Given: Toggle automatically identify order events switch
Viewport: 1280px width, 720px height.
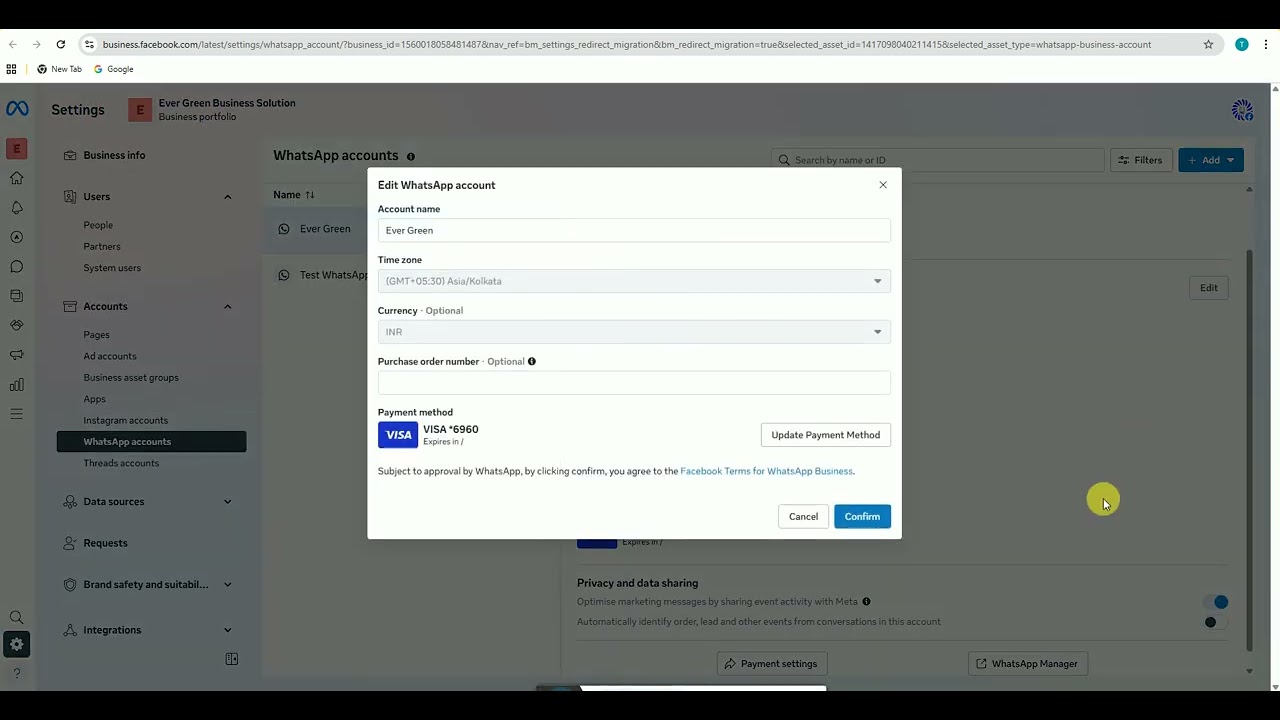Looking at the screenshot, I should pos(1216,622).
